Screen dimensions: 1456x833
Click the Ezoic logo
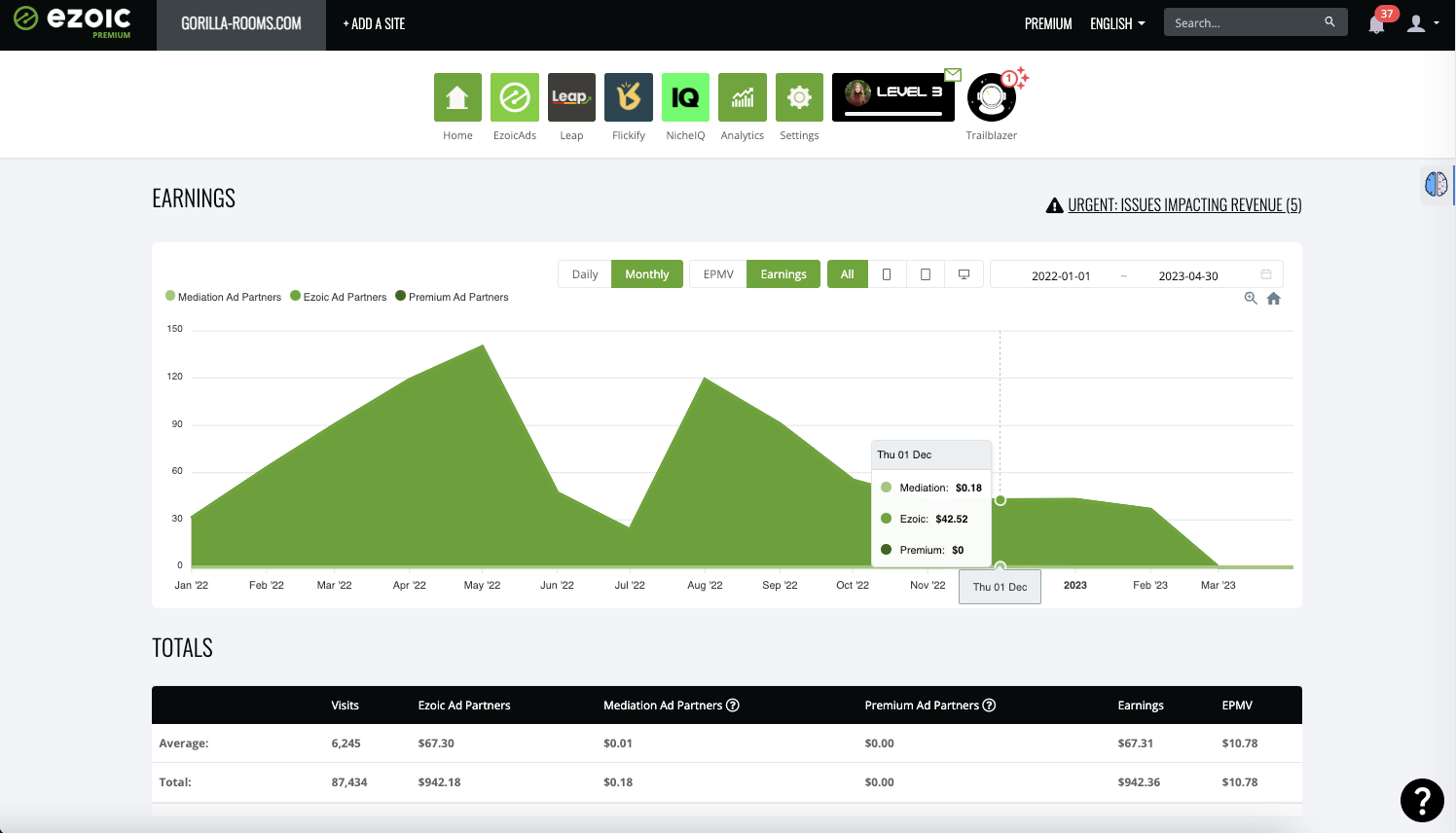tap(73, 21)
